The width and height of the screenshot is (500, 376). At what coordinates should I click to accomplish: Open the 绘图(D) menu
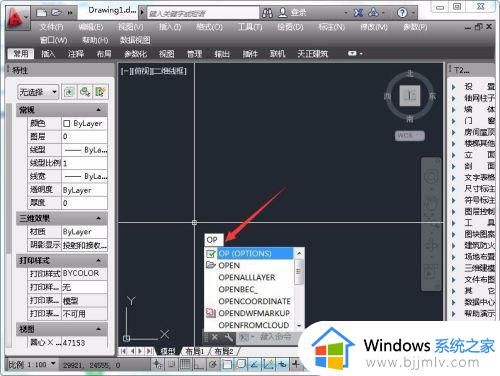pyautogui.click(x=290, y=27)
